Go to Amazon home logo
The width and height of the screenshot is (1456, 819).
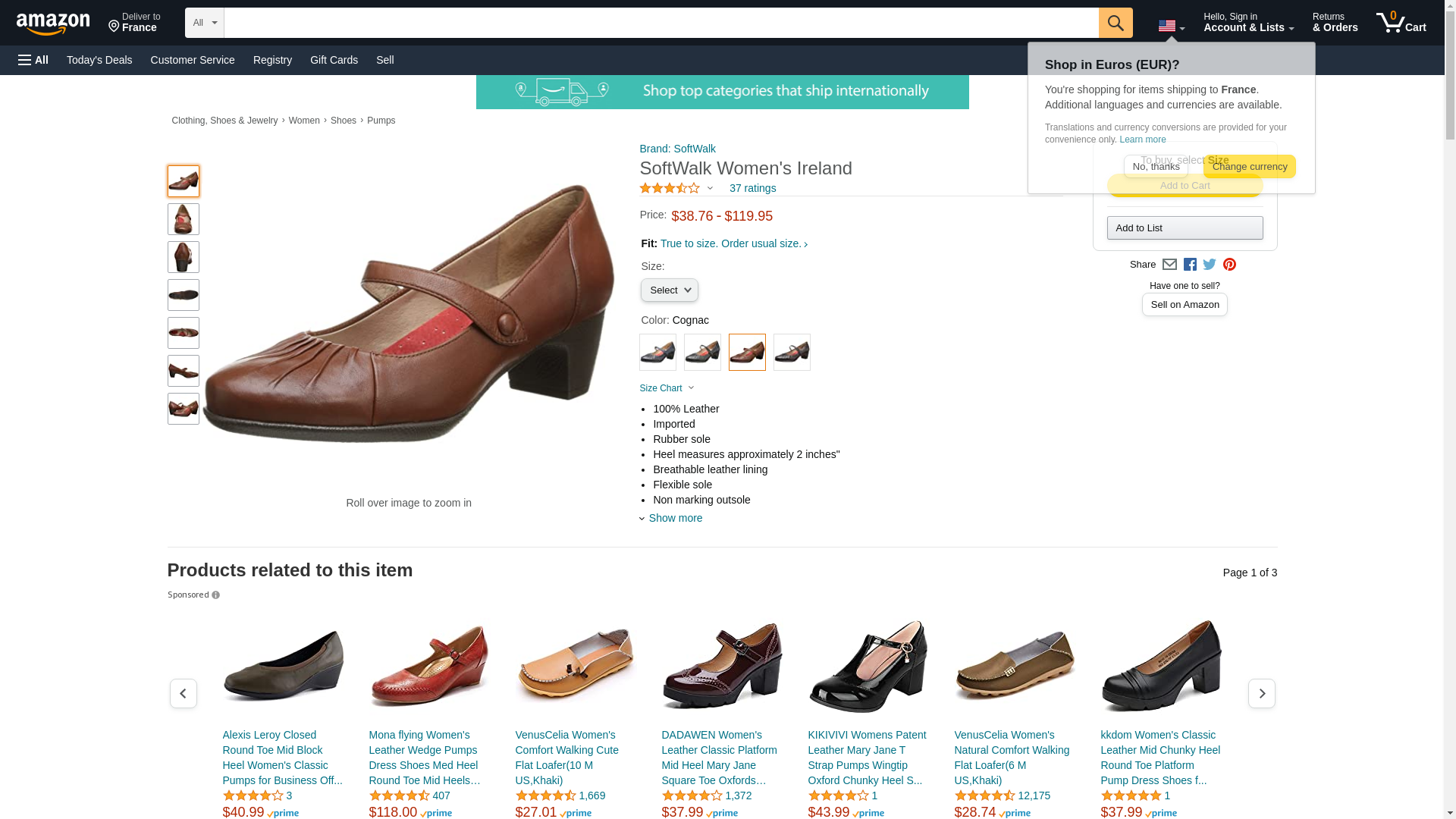(53, 24)
